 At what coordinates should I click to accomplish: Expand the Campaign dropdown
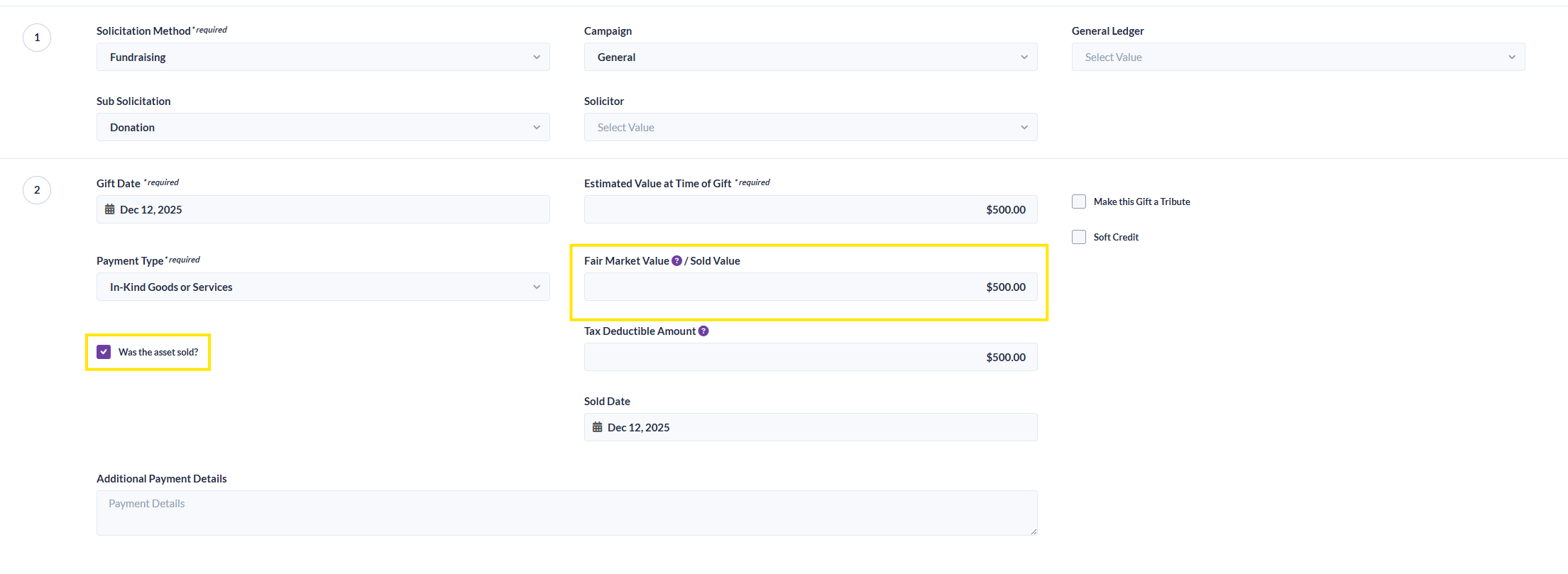(x=810, y=57)
